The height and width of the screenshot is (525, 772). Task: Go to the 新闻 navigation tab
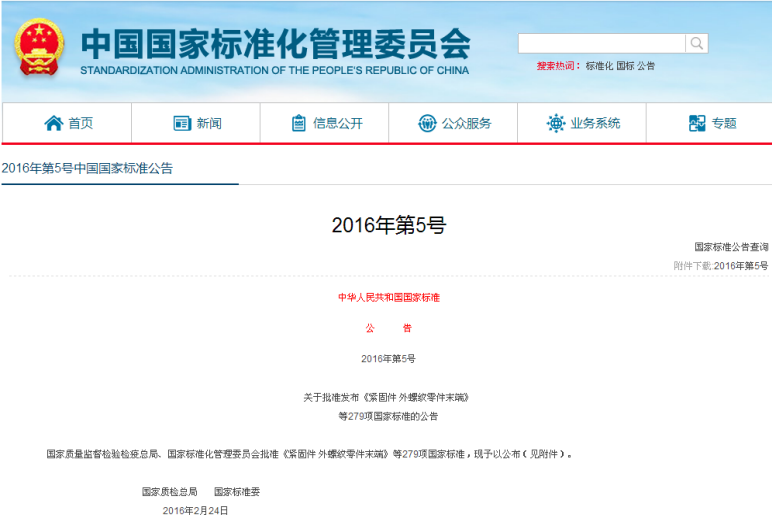[209, 123]
